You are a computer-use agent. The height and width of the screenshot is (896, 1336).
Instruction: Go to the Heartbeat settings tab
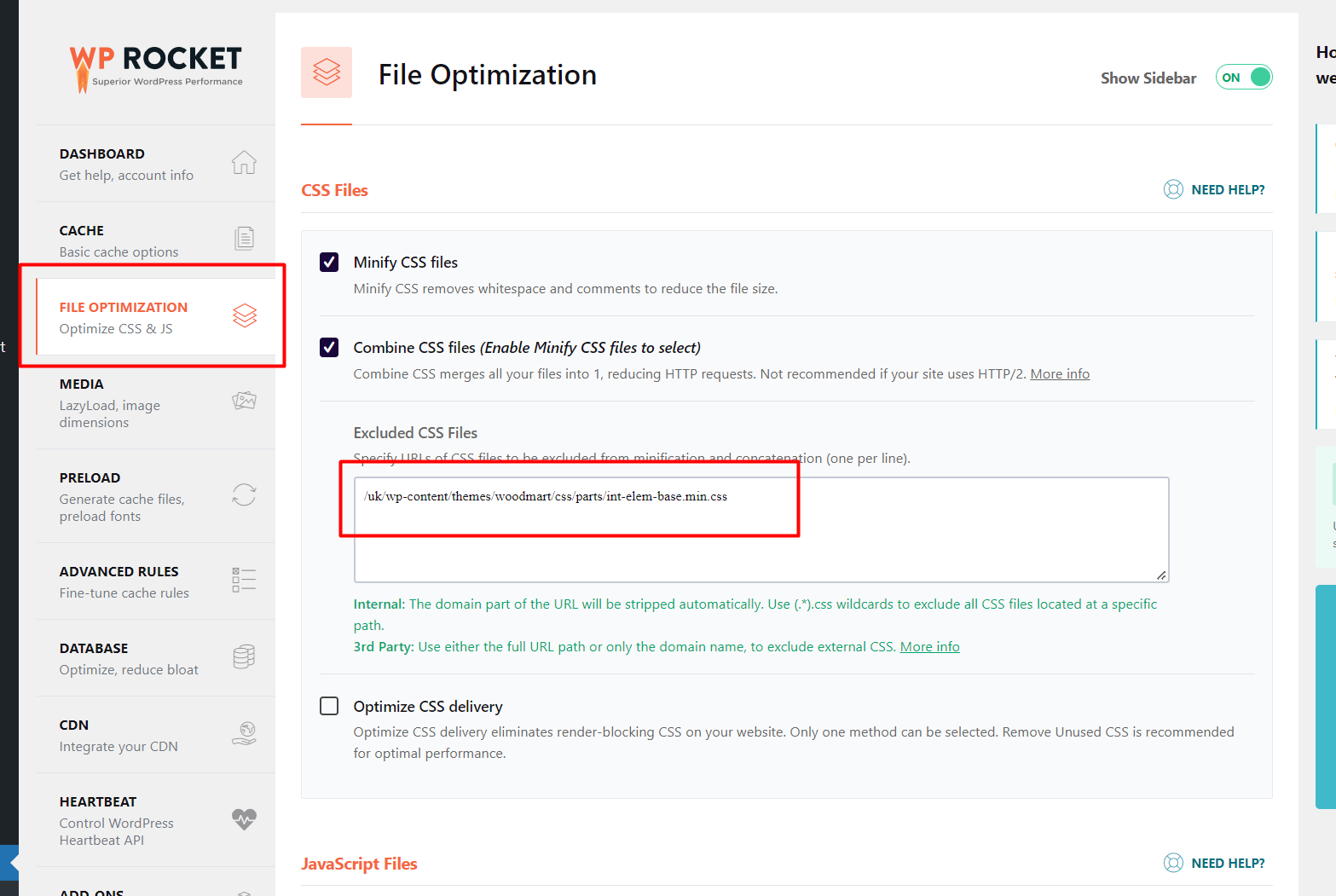click(x=155, y=820)
